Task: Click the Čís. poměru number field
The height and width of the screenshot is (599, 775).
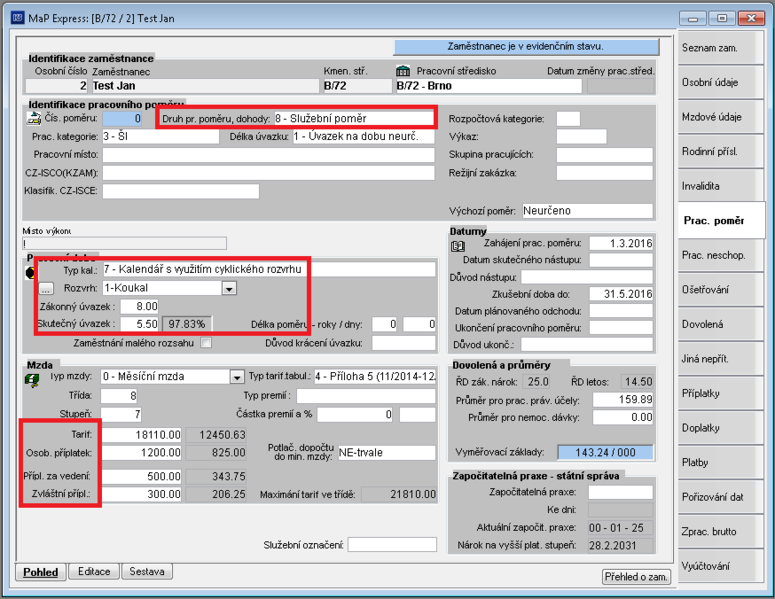Action: pos(122,119)
